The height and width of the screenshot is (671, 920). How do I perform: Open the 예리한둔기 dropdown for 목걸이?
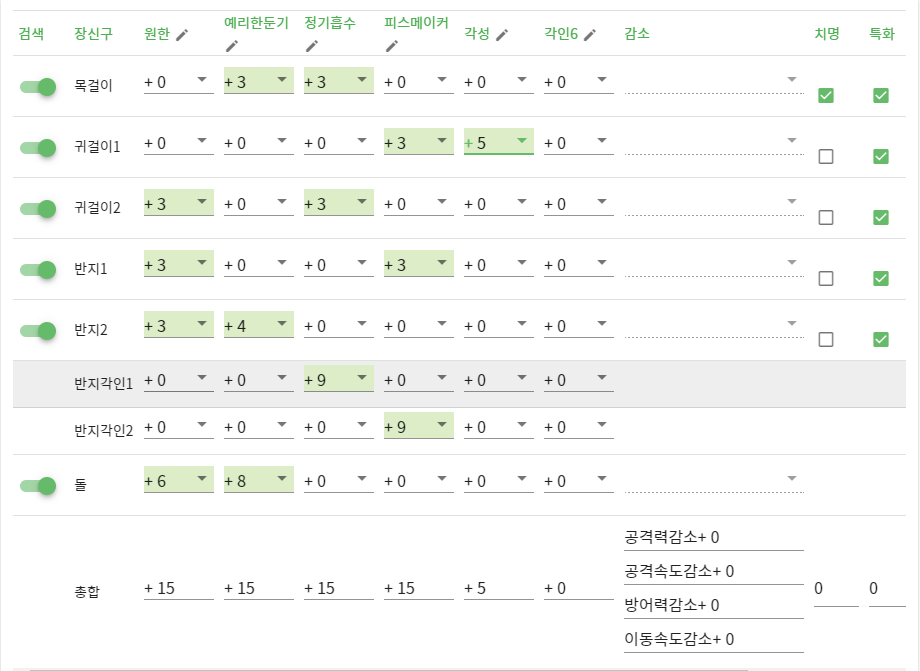coord(259,82)
